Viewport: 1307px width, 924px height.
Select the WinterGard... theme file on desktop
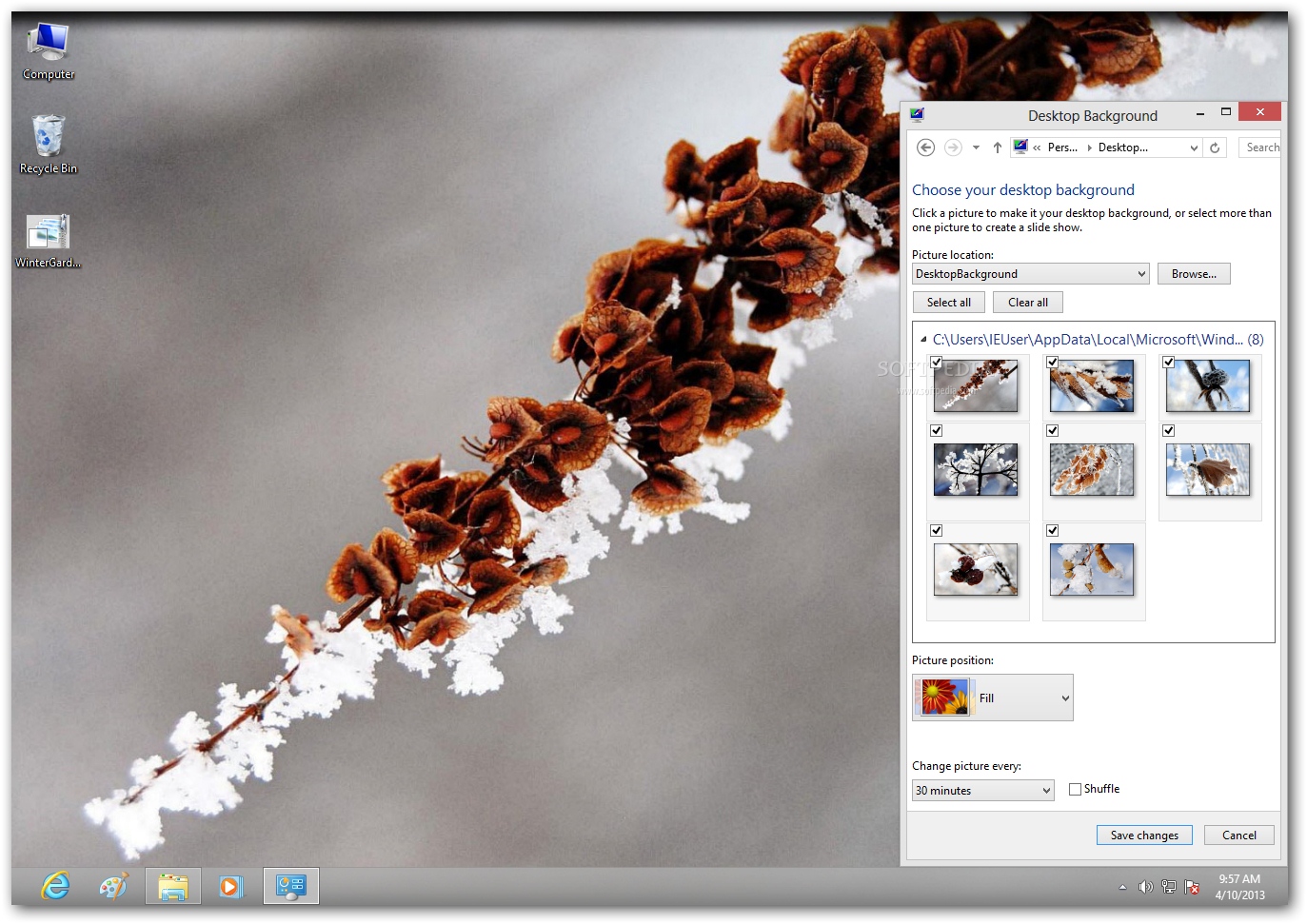49,241
